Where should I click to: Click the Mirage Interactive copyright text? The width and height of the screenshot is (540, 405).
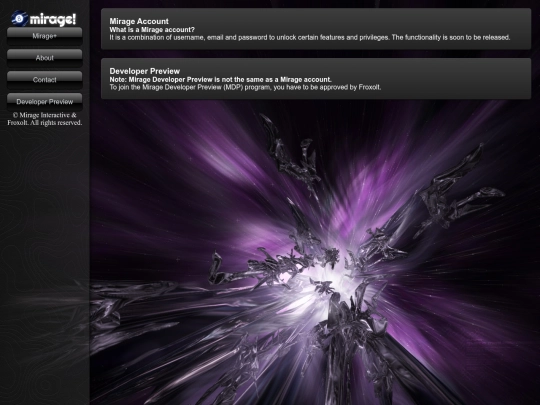click(x=45, y=119)
